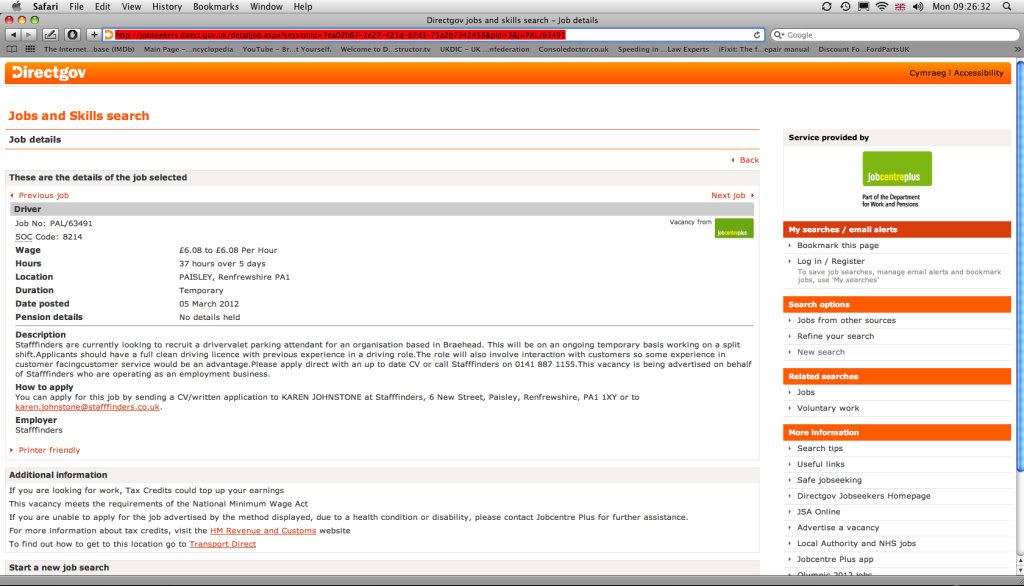This screenshot has height=586, width=1024.
Task: Click the Back link
Action: [749, 160]
